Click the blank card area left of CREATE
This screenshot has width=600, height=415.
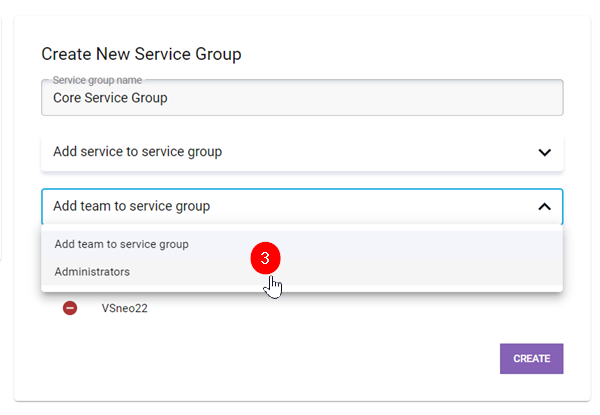pyautogui.click(x=300, y=359)
